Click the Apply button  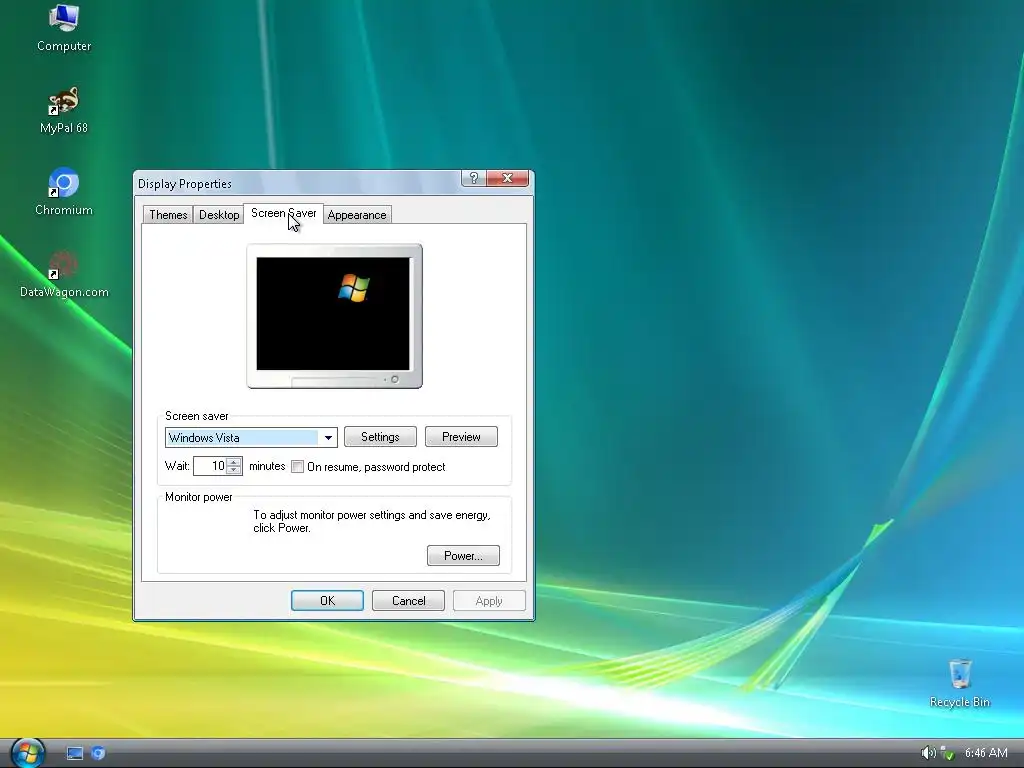pos(489,601)
